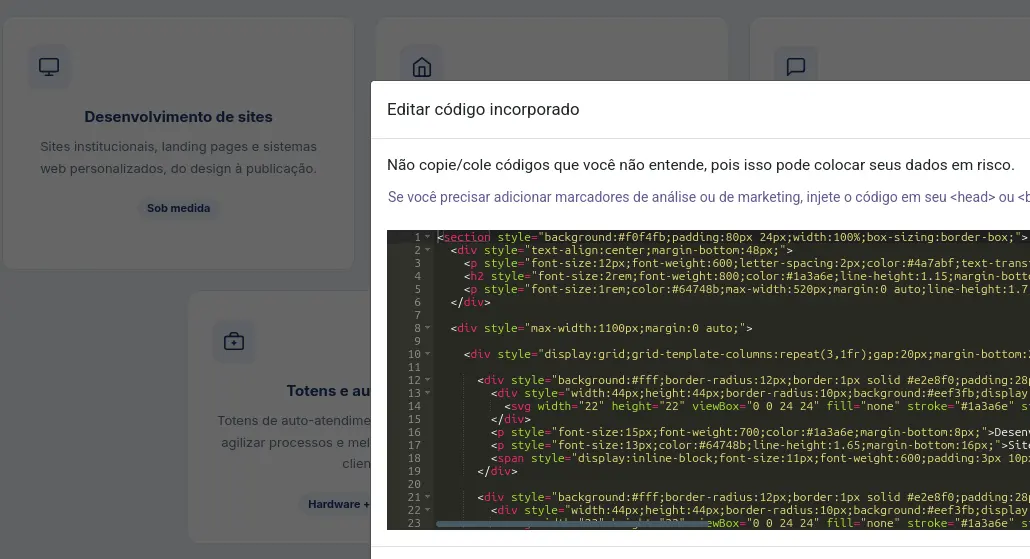Collapse the max-width div fold on line 8
The height and width of the screenshot is (559, 1030).
[x=428, y=328]
